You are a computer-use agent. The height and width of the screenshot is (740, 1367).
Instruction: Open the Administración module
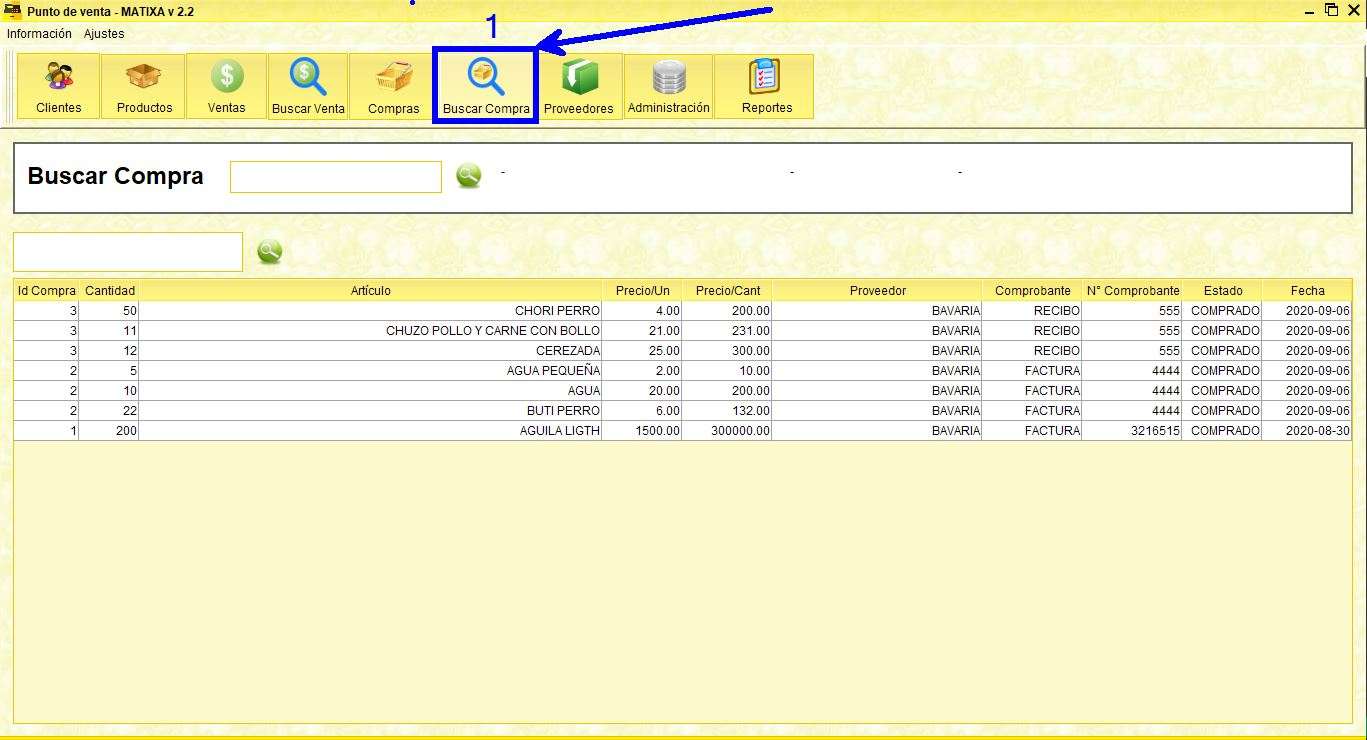pos(667,85)
